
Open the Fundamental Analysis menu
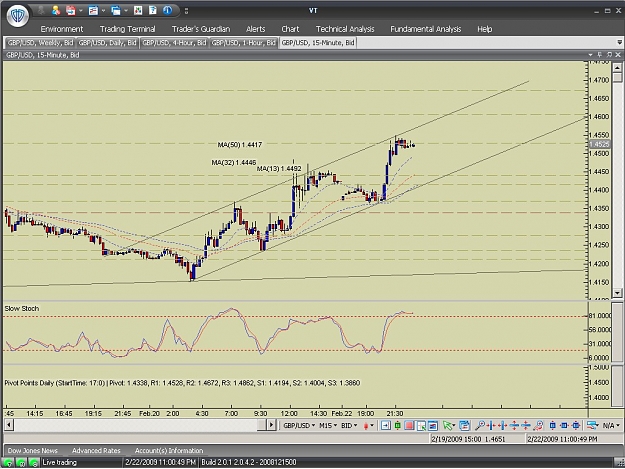[x=425, y=29]
